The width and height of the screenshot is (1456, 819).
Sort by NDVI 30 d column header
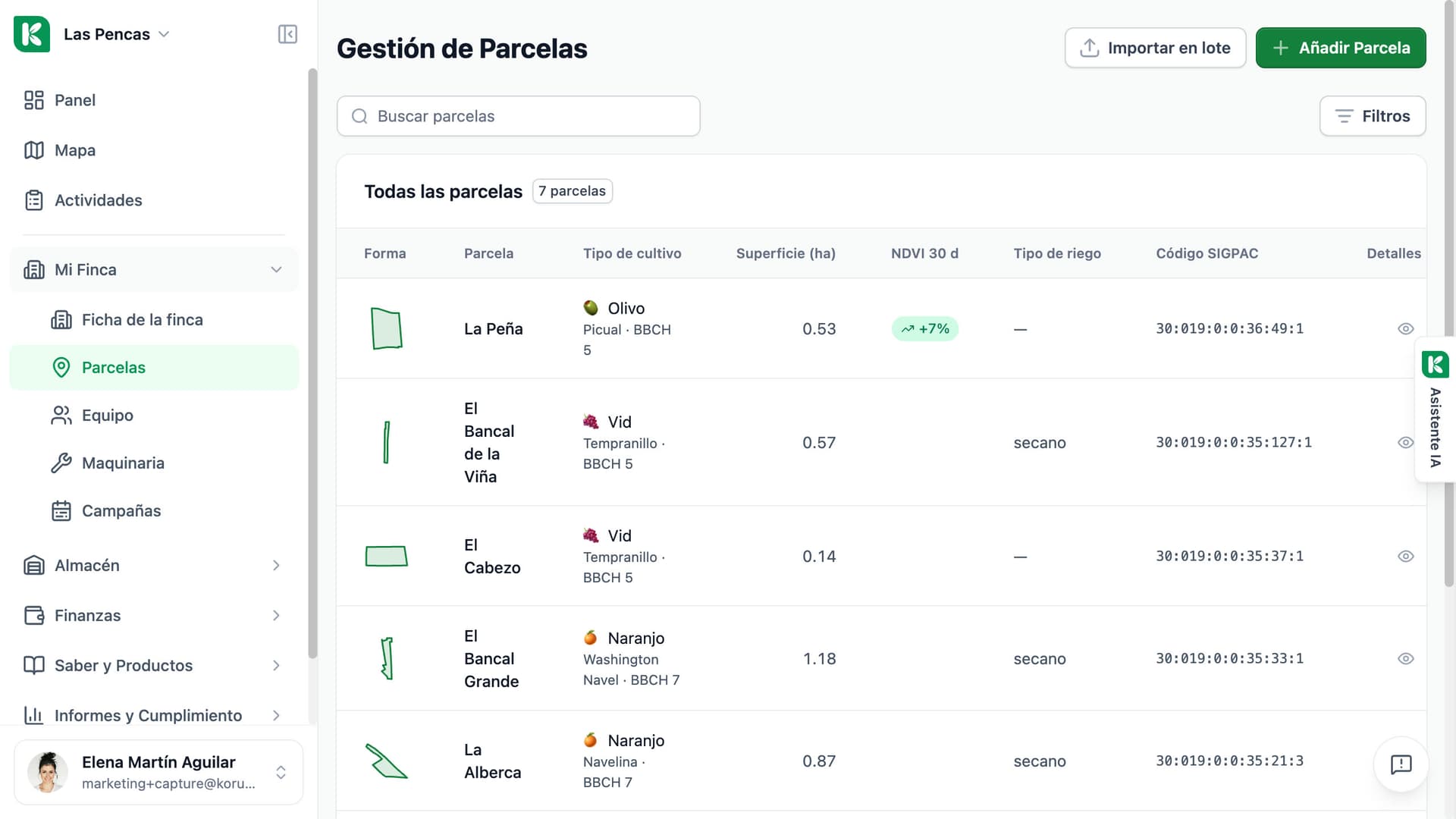[x=924, y=253]
